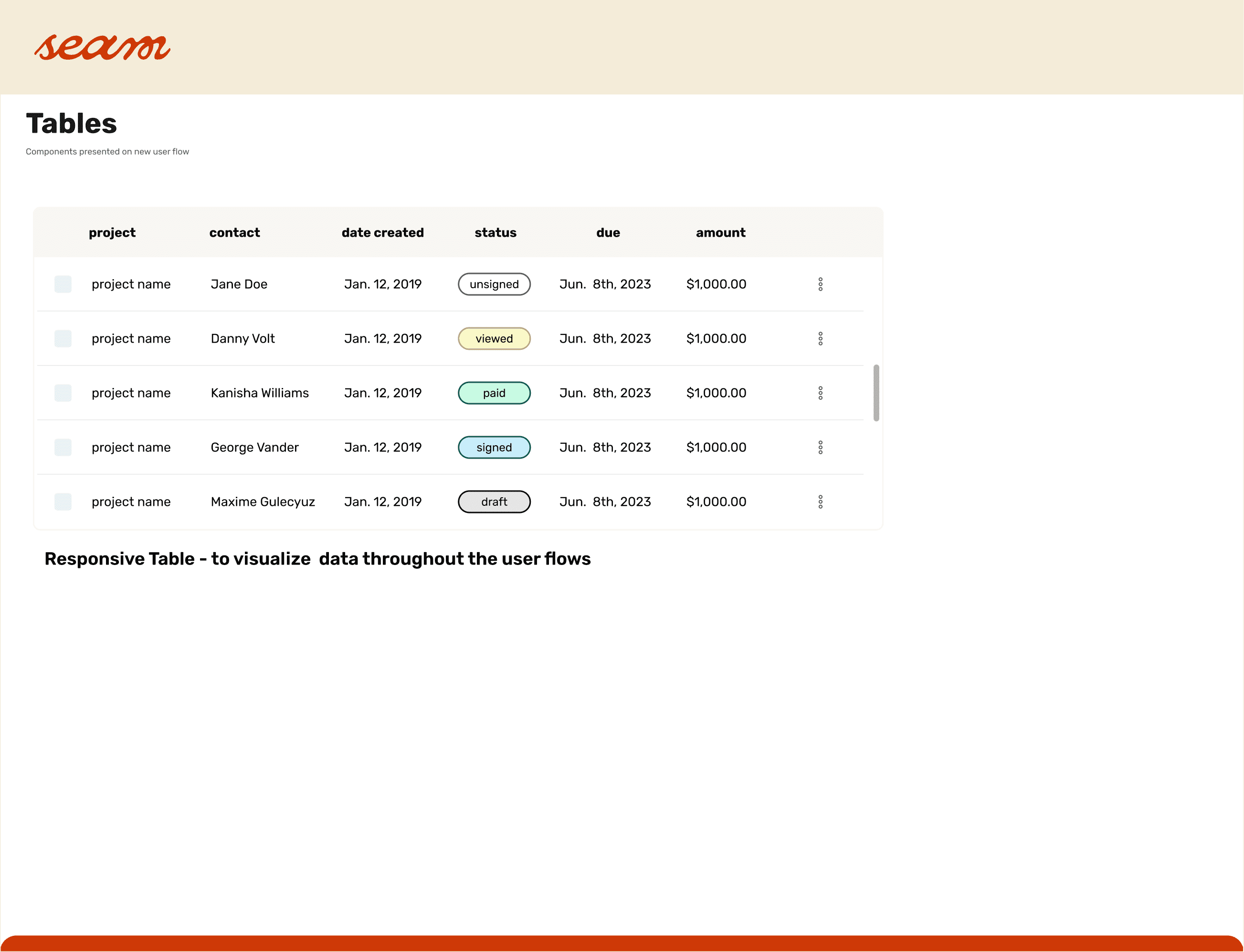Click the gray draft status badge
This screenshot has width=1244, height=952.
[x=494, y=502]
